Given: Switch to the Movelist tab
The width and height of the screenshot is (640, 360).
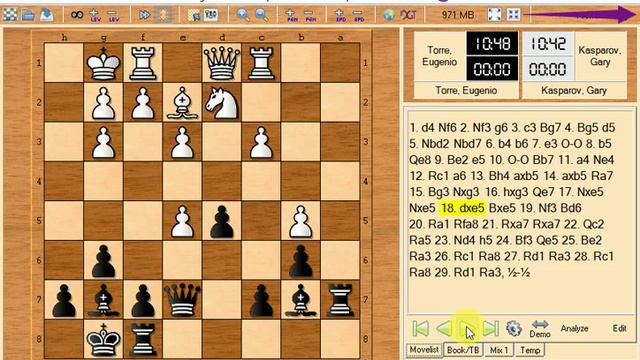Looking at the screenshot, I should point(424,350).
